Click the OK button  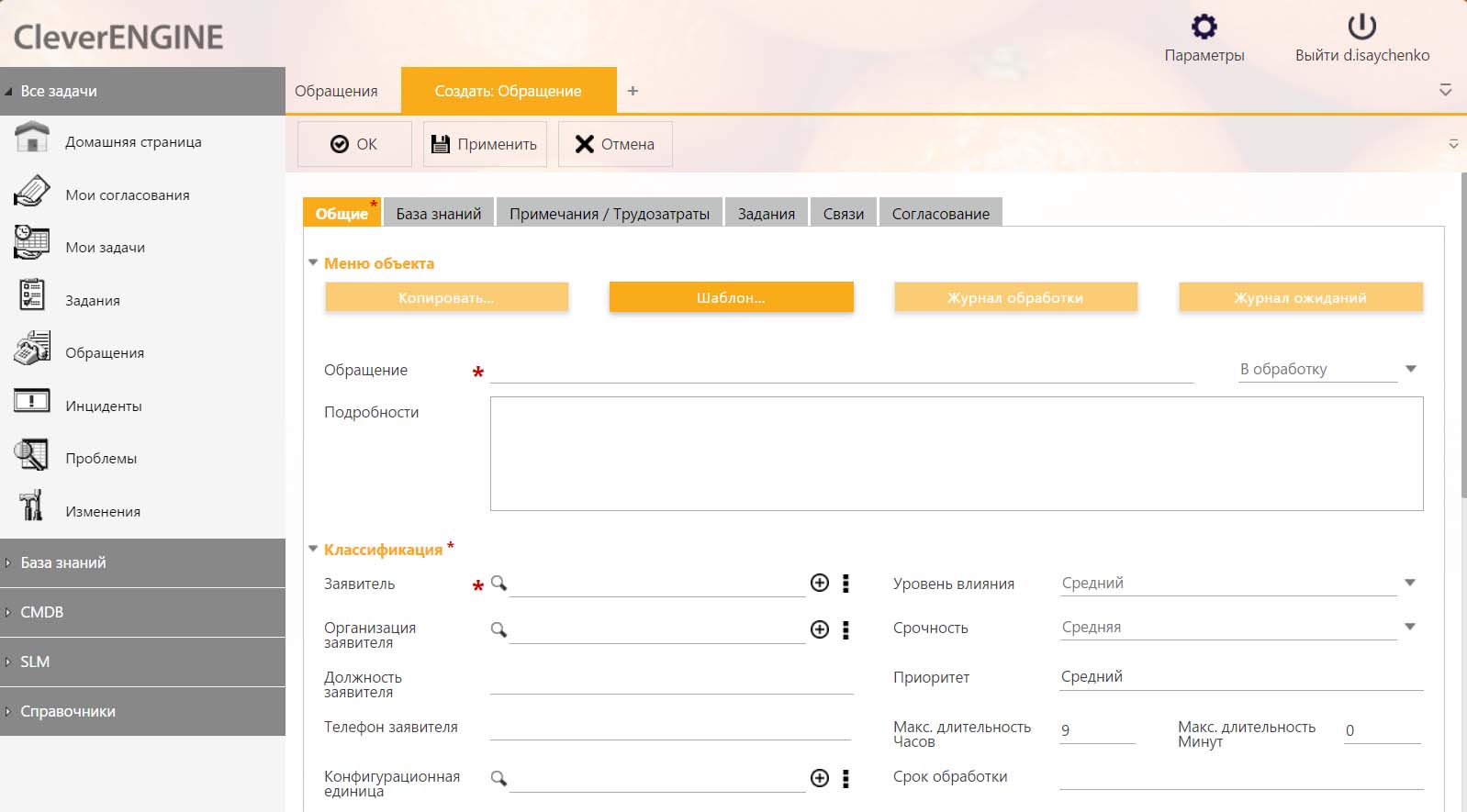point(354,144)
